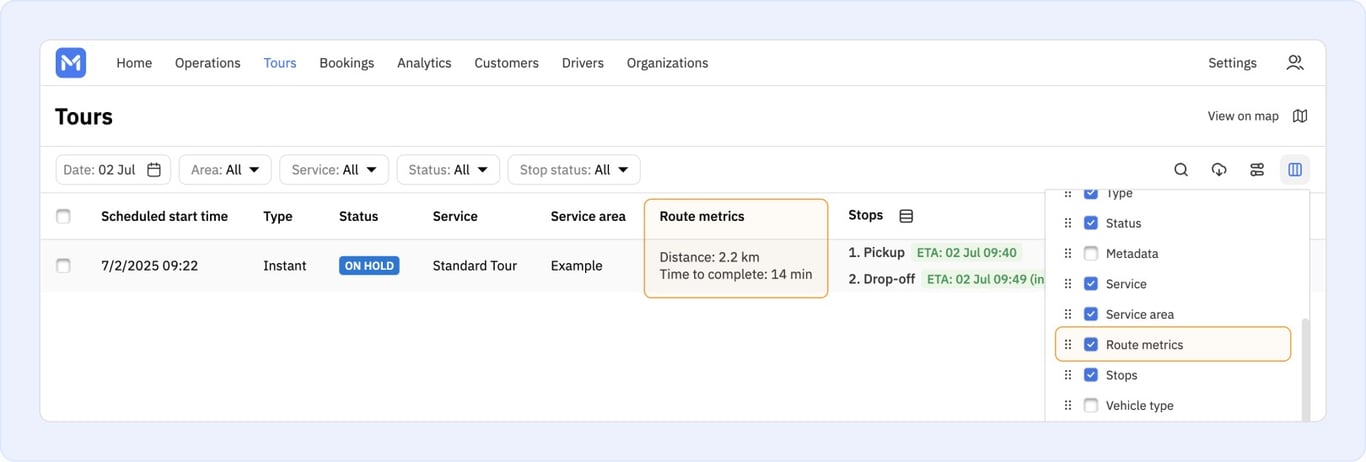Toggle the column chooser icon

(x=1295, y=170)
